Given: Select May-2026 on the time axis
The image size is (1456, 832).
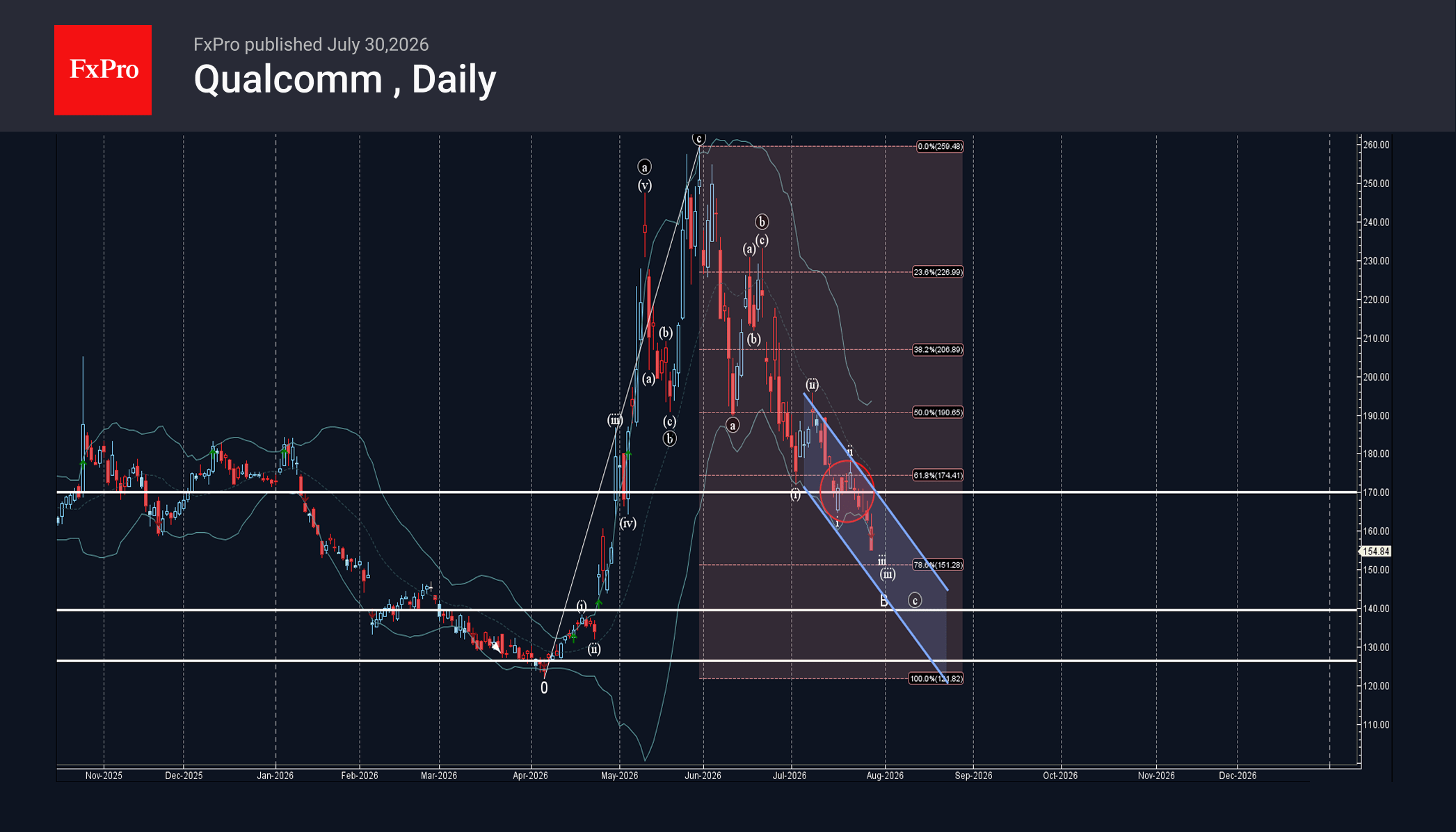Looking at the screenshot, I should click(619, 776).
